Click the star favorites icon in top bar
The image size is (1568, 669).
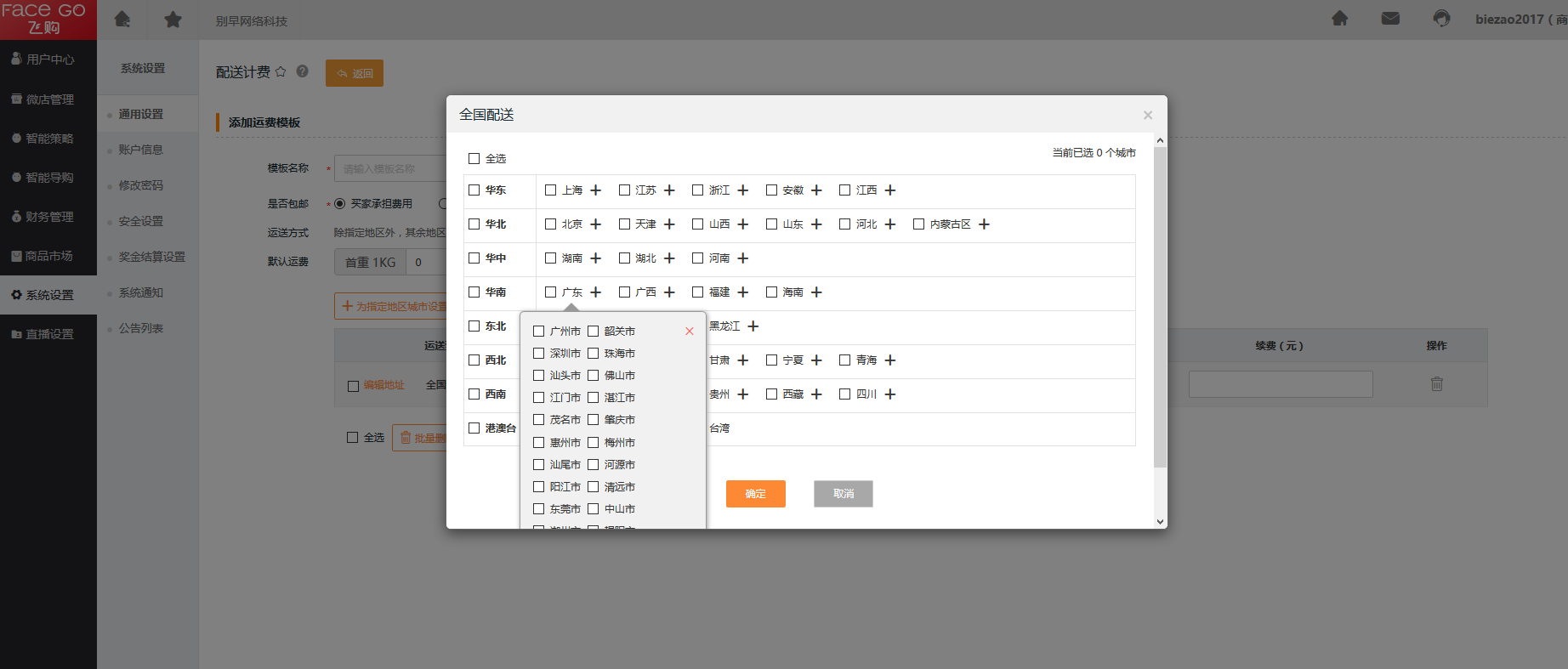(x=173, y=20)
